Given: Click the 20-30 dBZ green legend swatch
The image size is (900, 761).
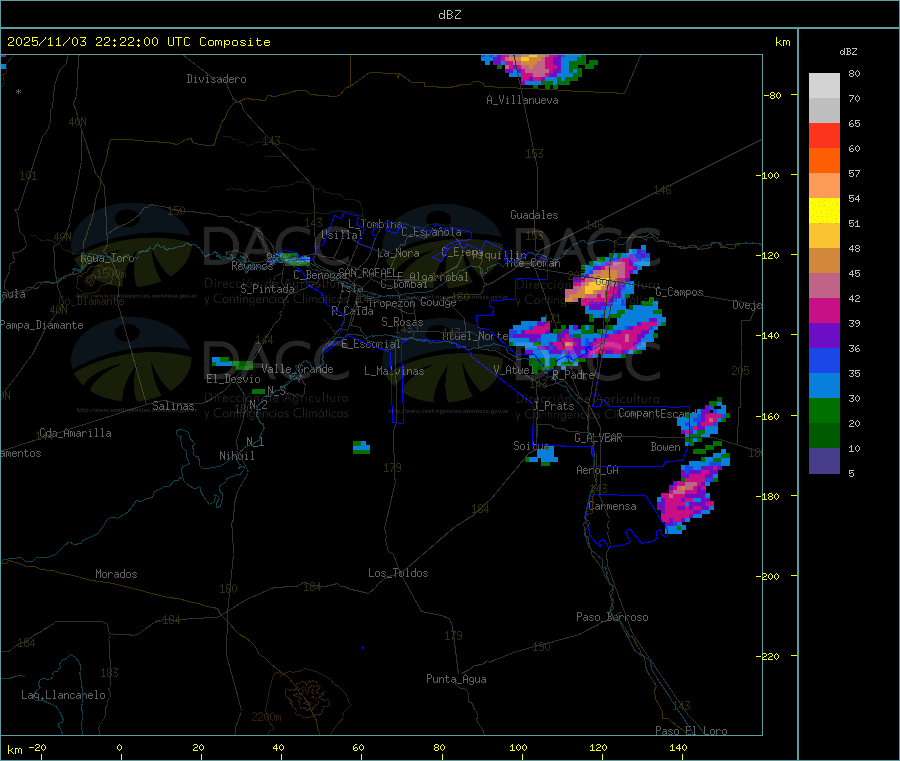Looking at the screenshot, I should [824, 410].
